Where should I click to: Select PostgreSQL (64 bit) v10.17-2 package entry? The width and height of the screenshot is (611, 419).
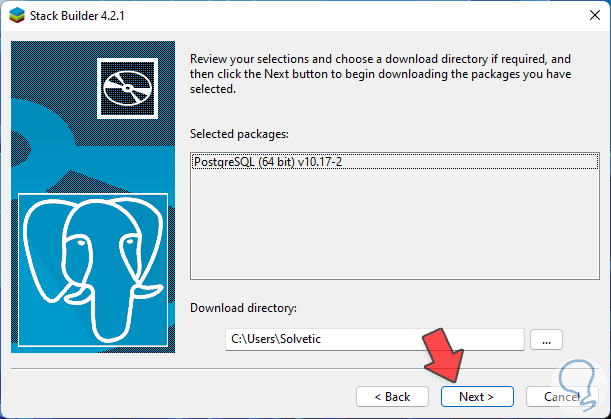click(x=259, y=159)
